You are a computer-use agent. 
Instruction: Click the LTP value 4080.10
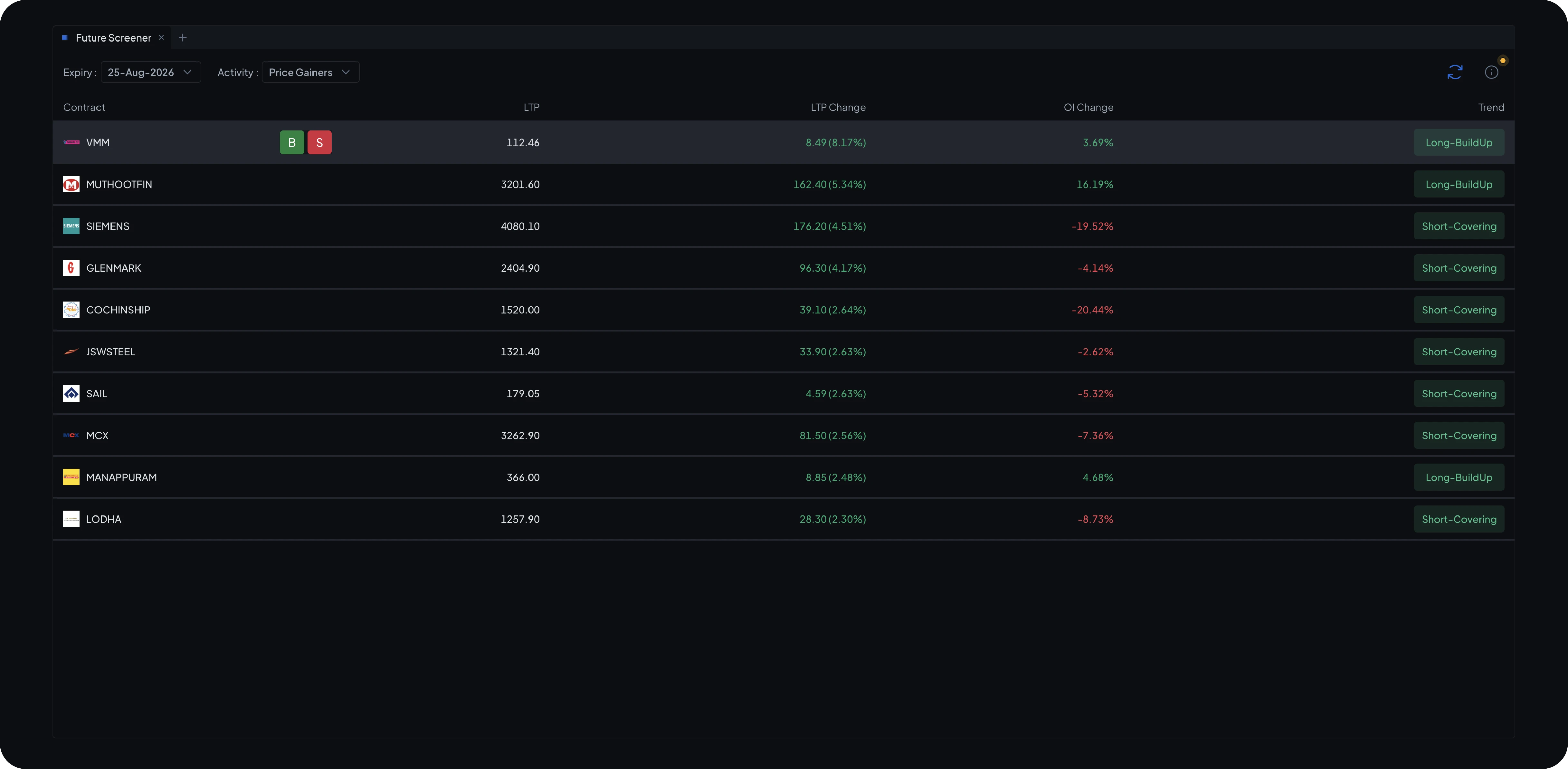tap(520, 226)
